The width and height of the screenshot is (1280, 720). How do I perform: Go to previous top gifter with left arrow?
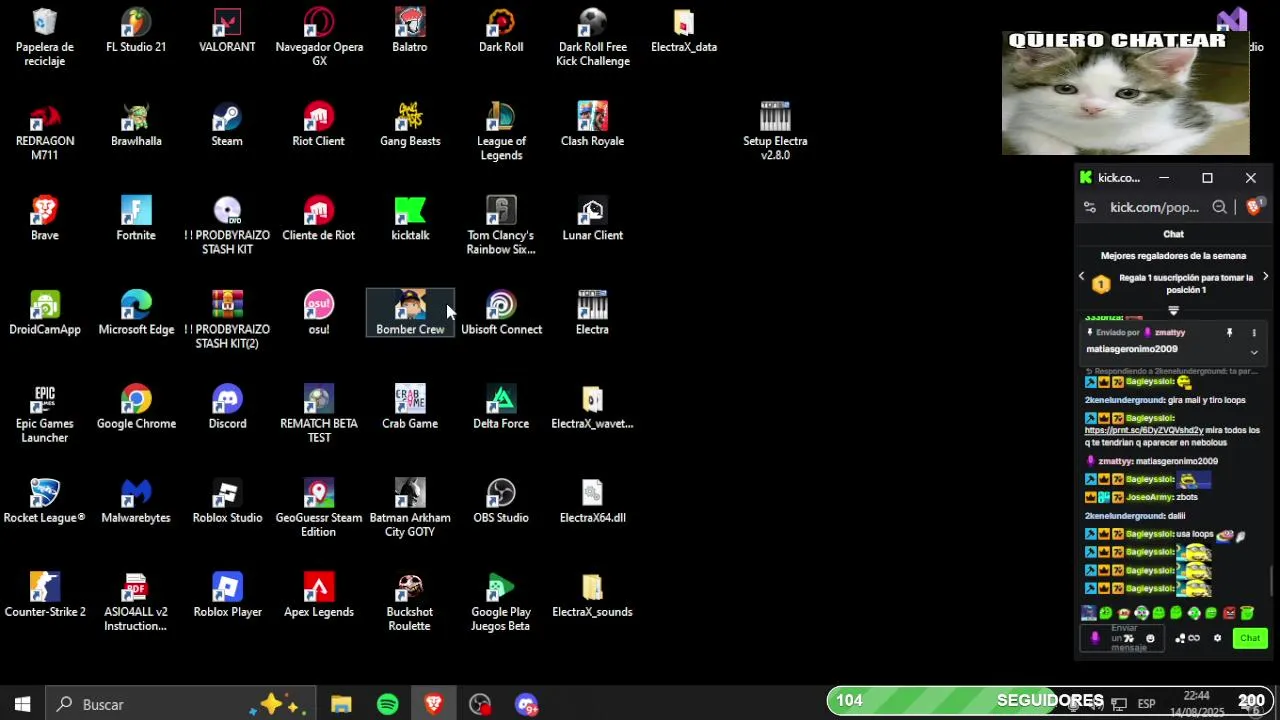[x=1081, y=276]
